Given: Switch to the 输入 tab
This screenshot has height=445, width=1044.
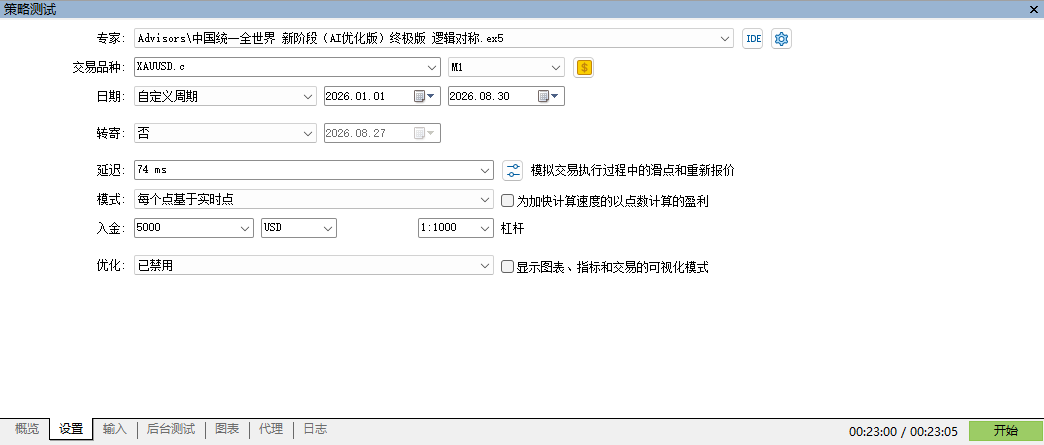Looking at the screenshot, I should click(x=115, y=429).
